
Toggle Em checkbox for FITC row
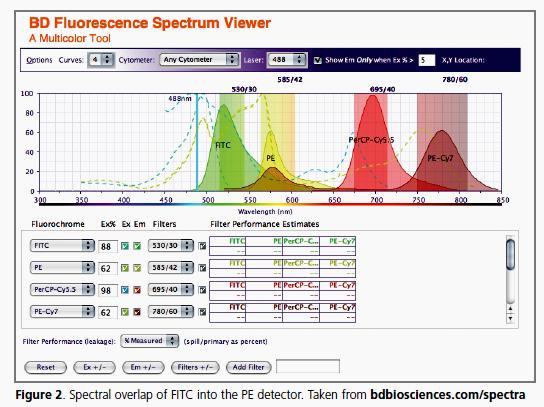(x=137, y=246)
